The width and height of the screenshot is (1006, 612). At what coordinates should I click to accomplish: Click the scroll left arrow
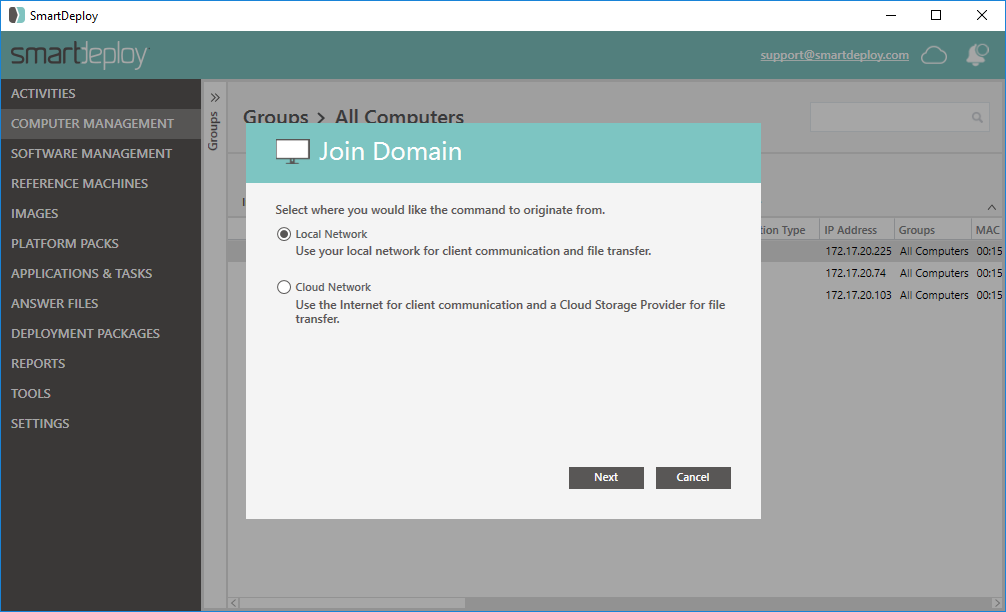pos(234,603)
